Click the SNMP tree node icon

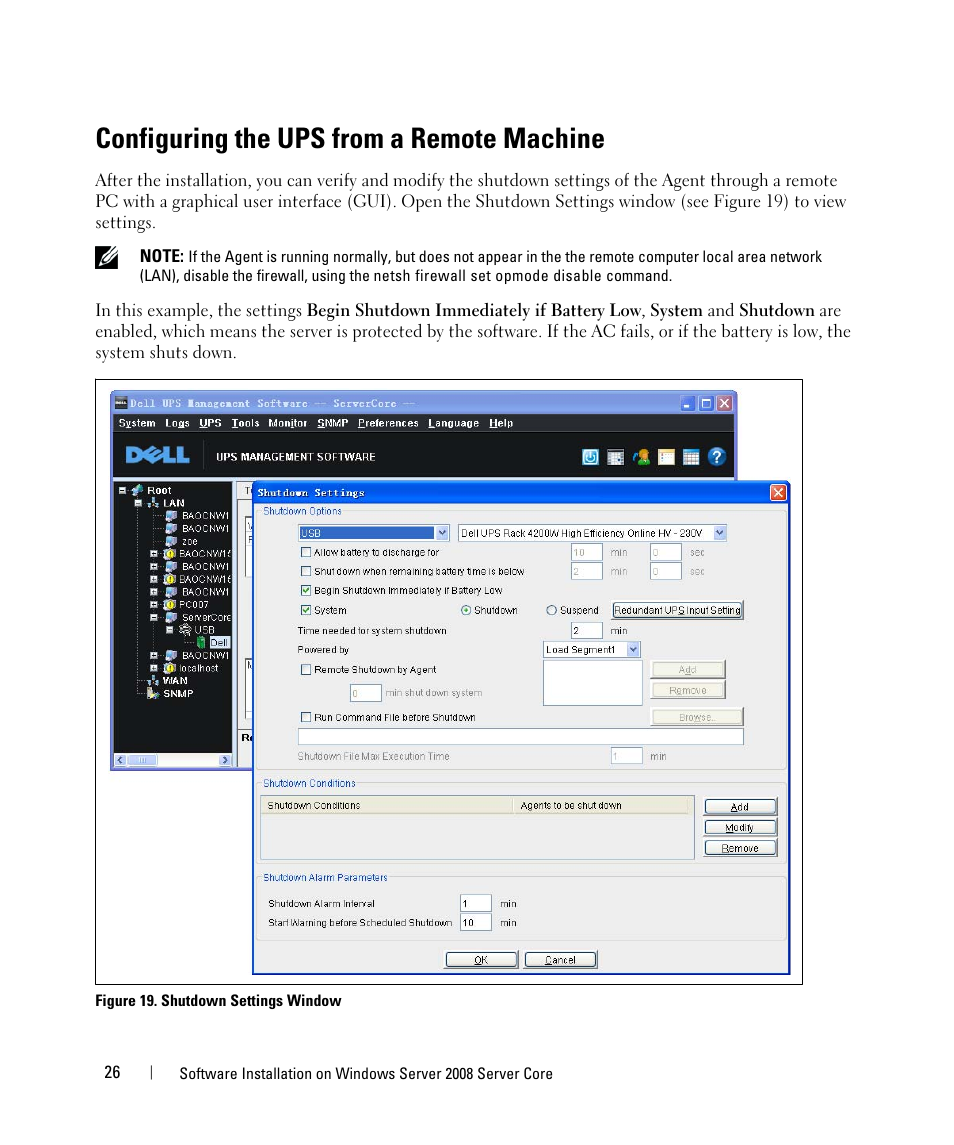153,693
